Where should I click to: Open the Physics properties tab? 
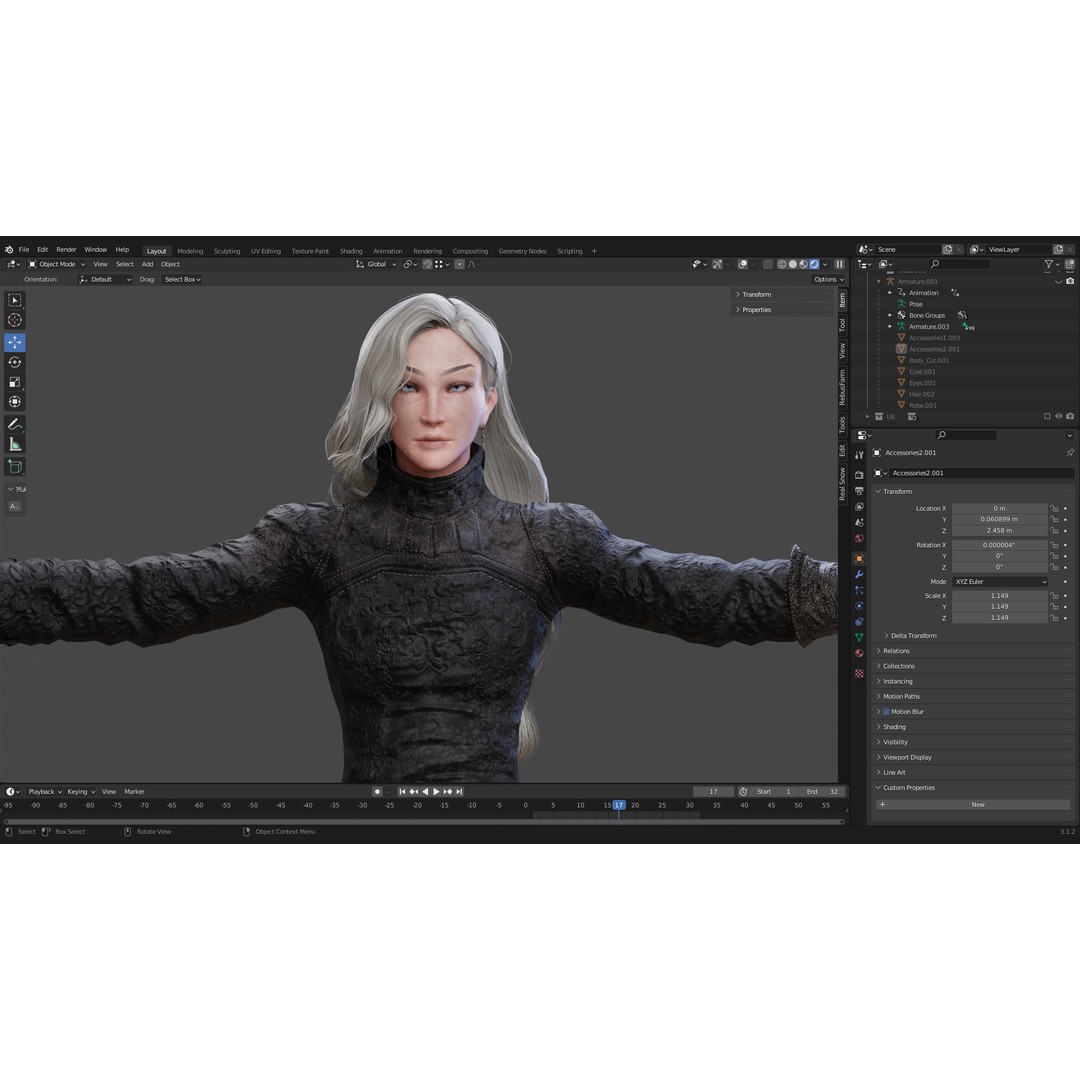tap(859, 606)
